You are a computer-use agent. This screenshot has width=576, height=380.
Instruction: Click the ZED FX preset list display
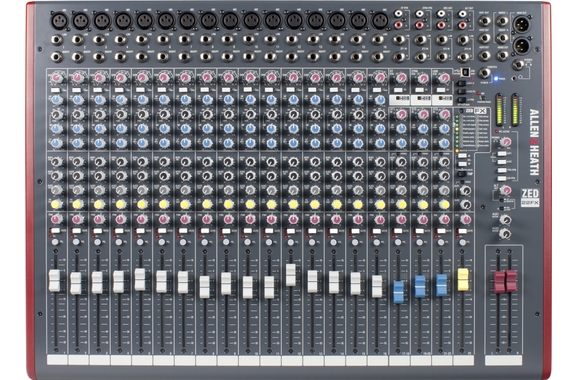coord(472,129)
